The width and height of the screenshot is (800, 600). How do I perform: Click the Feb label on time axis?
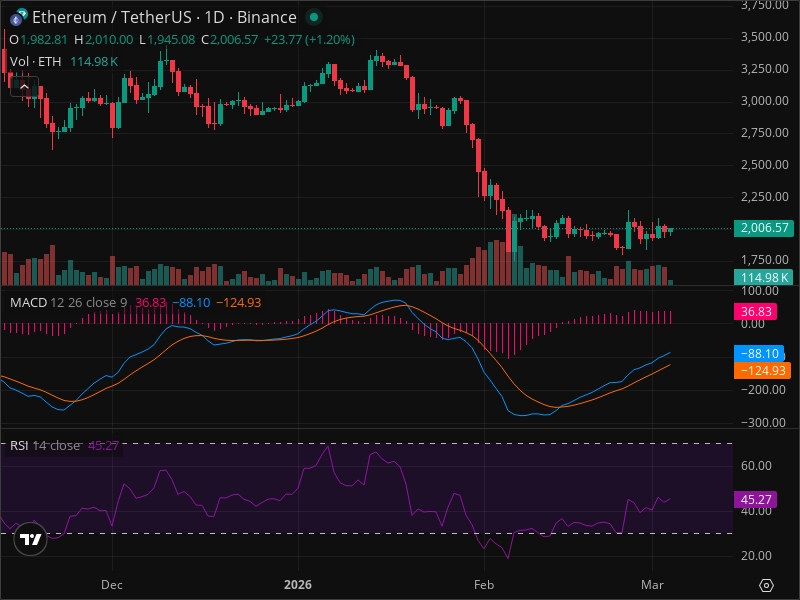pyautogui.click(x=484, y=585)
